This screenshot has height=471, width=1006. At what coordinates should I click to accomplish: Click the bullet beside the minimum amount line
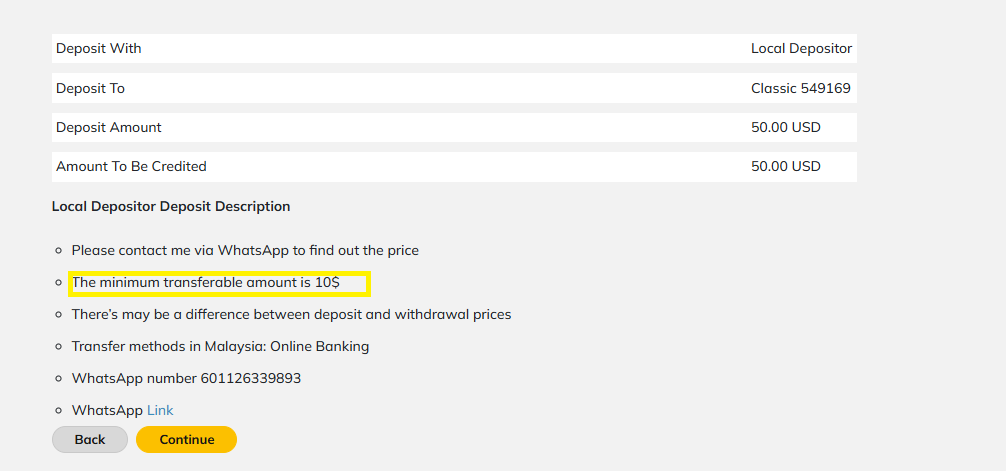pos(58,282)
